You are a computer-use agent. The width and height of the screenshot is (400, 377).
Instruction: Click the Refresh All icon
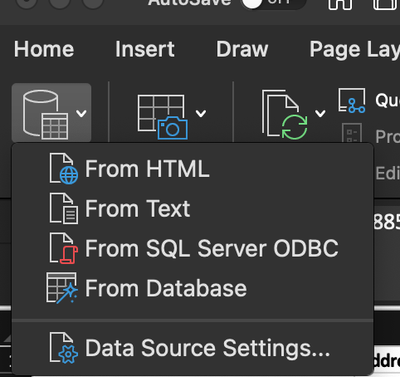[x=284, y=114]
